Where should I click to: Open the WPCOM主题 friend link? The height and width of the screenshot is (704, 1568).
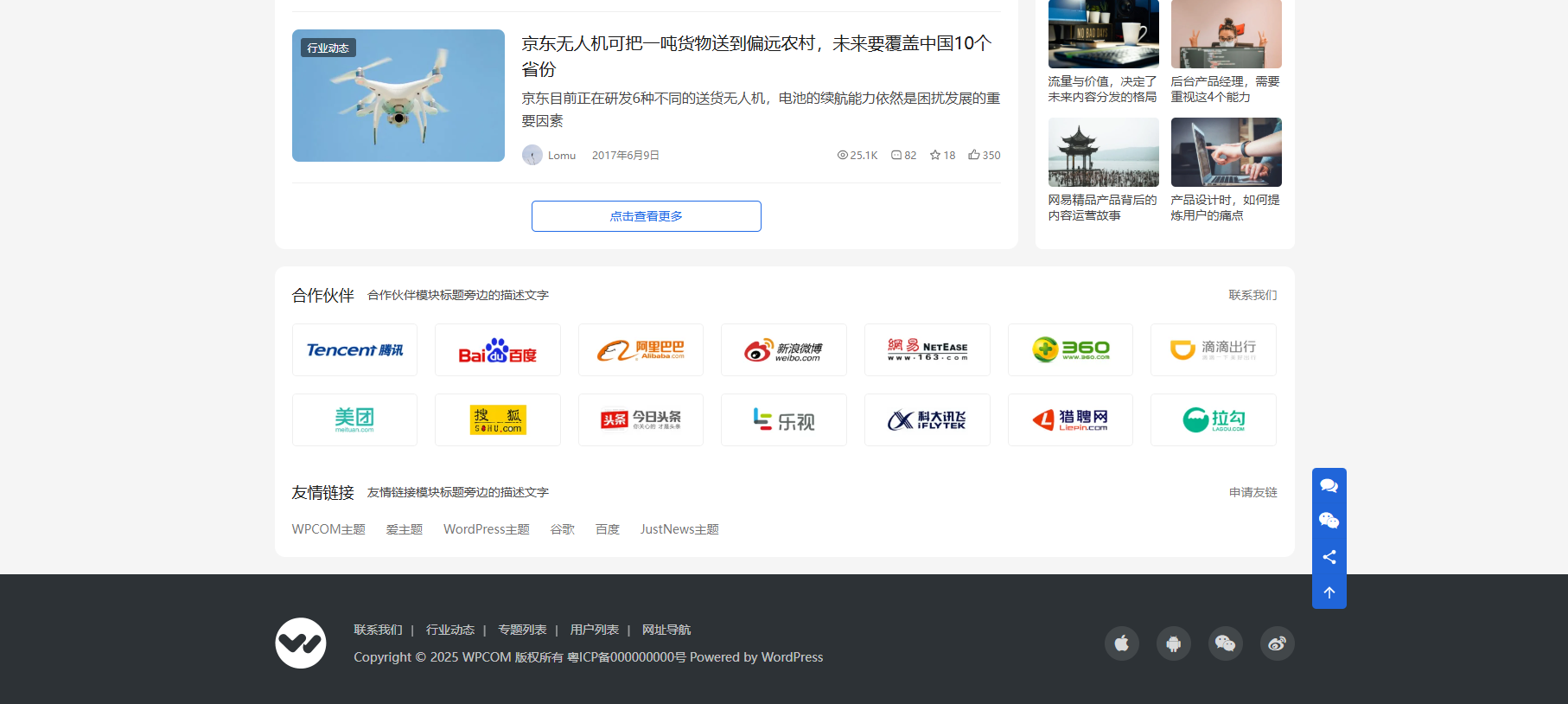click(328, 529)
